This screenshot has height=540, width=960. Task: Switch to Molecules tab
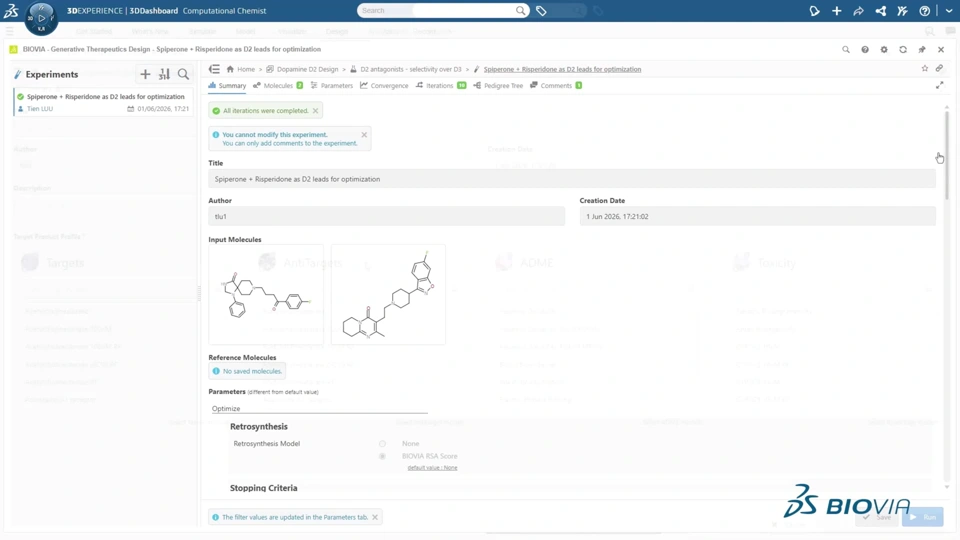pyautogui.click(x=278, y=86)
